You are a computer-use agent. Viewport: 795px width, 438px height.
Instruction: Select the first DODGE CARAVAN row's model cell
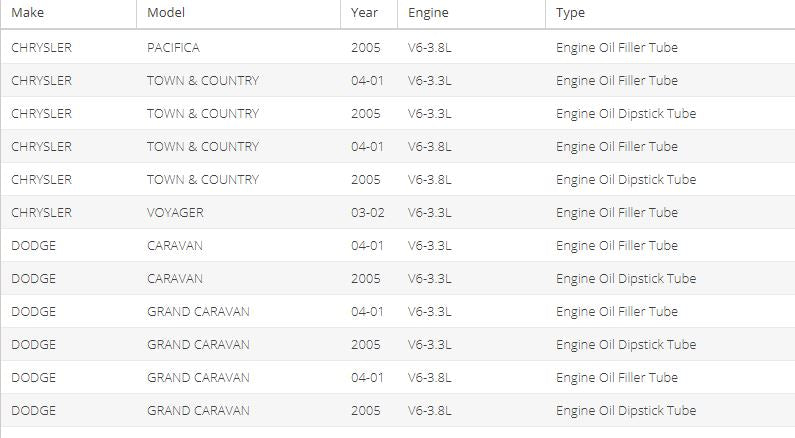coord(175,245)
